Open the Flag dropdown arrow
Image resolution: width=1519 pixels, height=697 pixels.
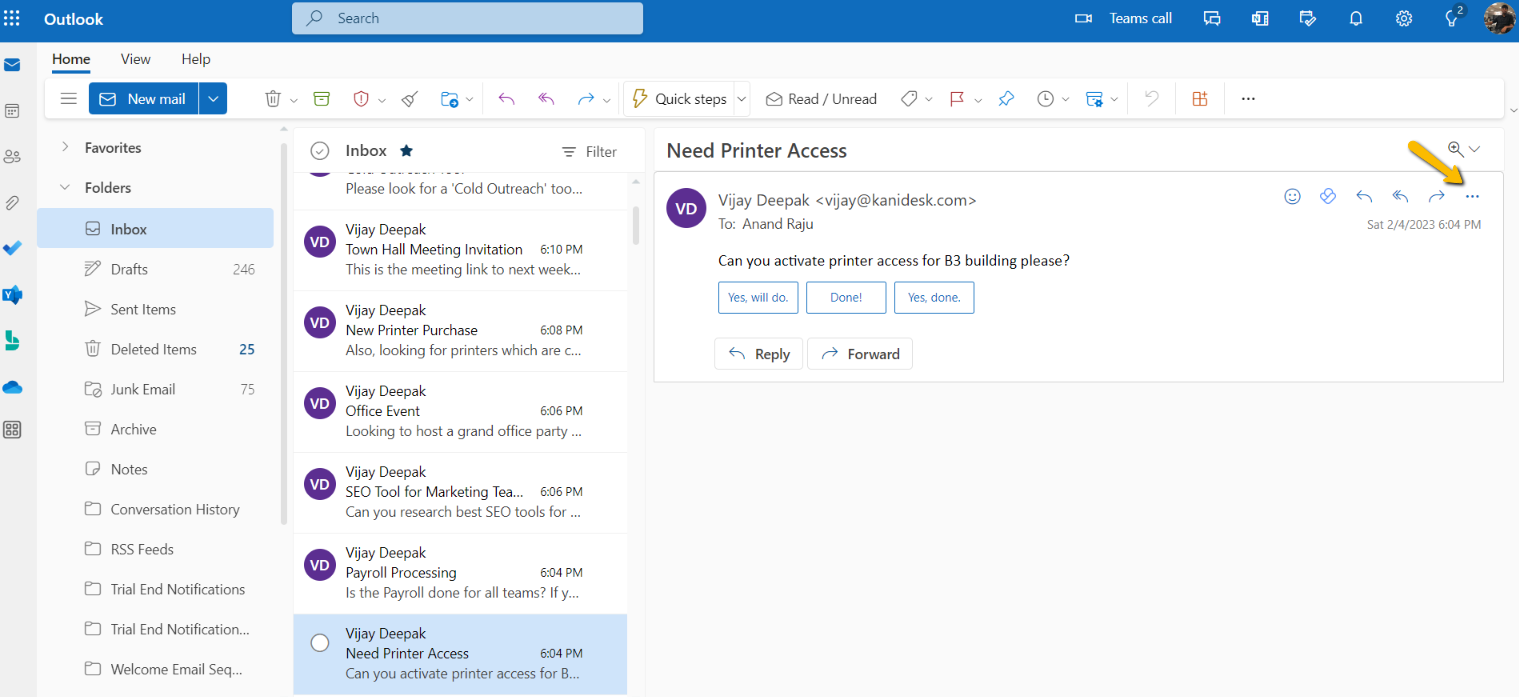click(977, 98)
